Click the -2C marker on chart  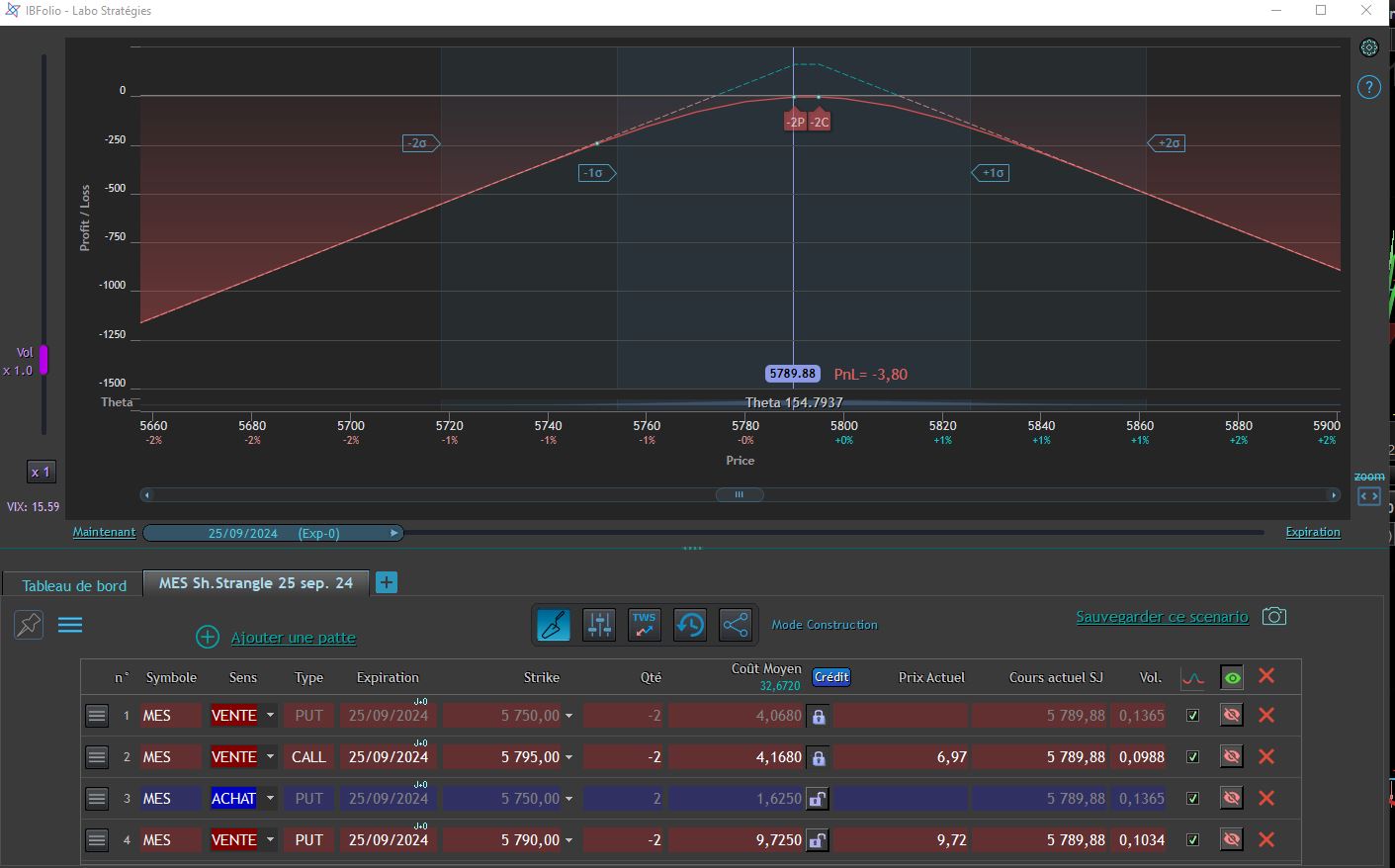(x=820, y=121)
